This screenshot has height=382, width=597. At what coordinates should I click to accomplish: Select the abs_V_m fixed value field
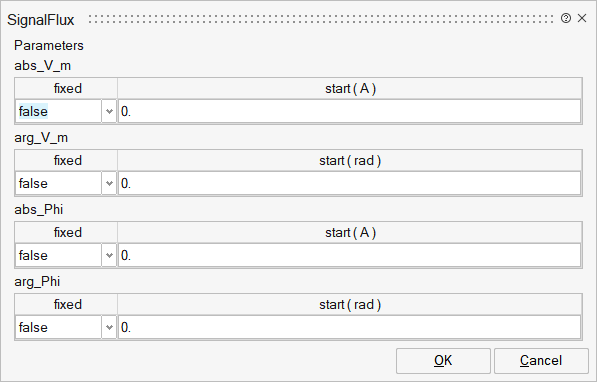coord(58,112)
